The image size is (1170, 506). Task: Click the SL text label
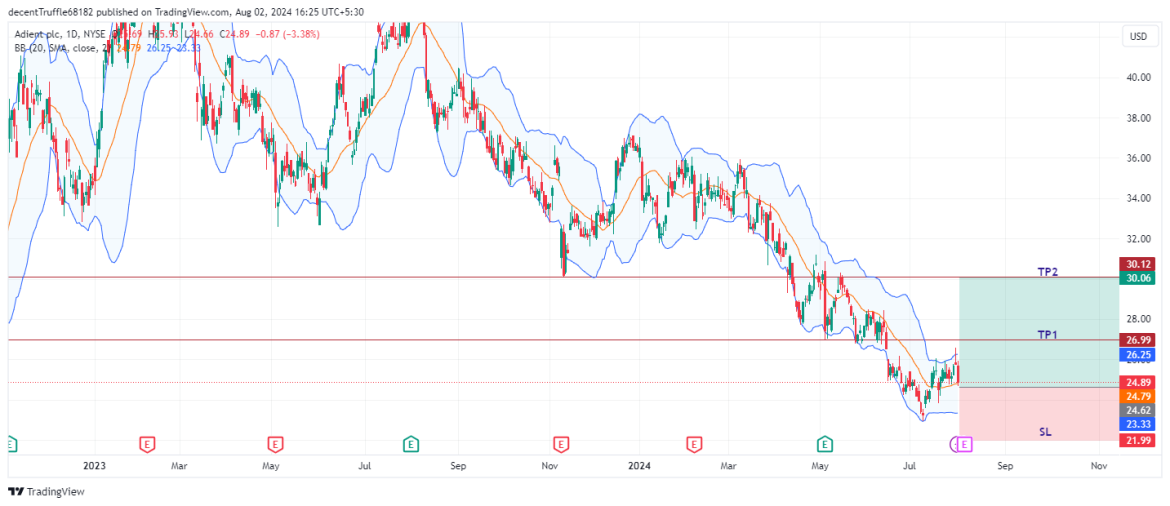tap(1046, 432)
